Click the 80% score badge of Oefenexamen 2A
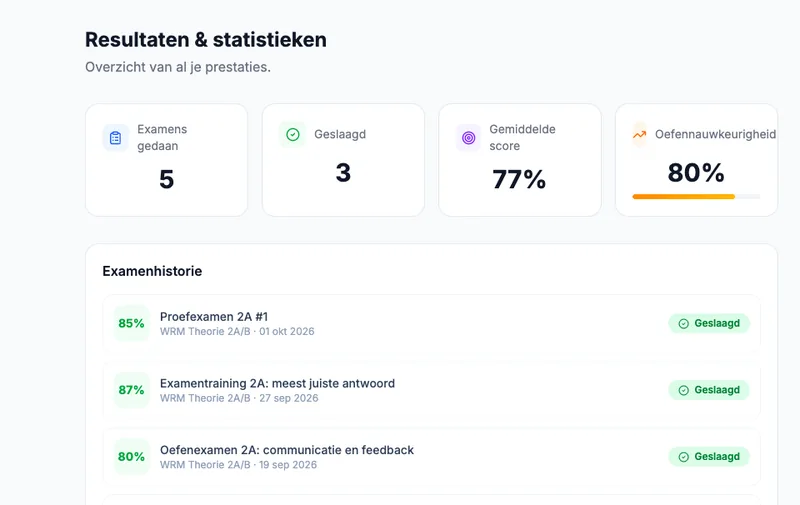Viewport: 800px width, 505px height. [x=131, y=457]
